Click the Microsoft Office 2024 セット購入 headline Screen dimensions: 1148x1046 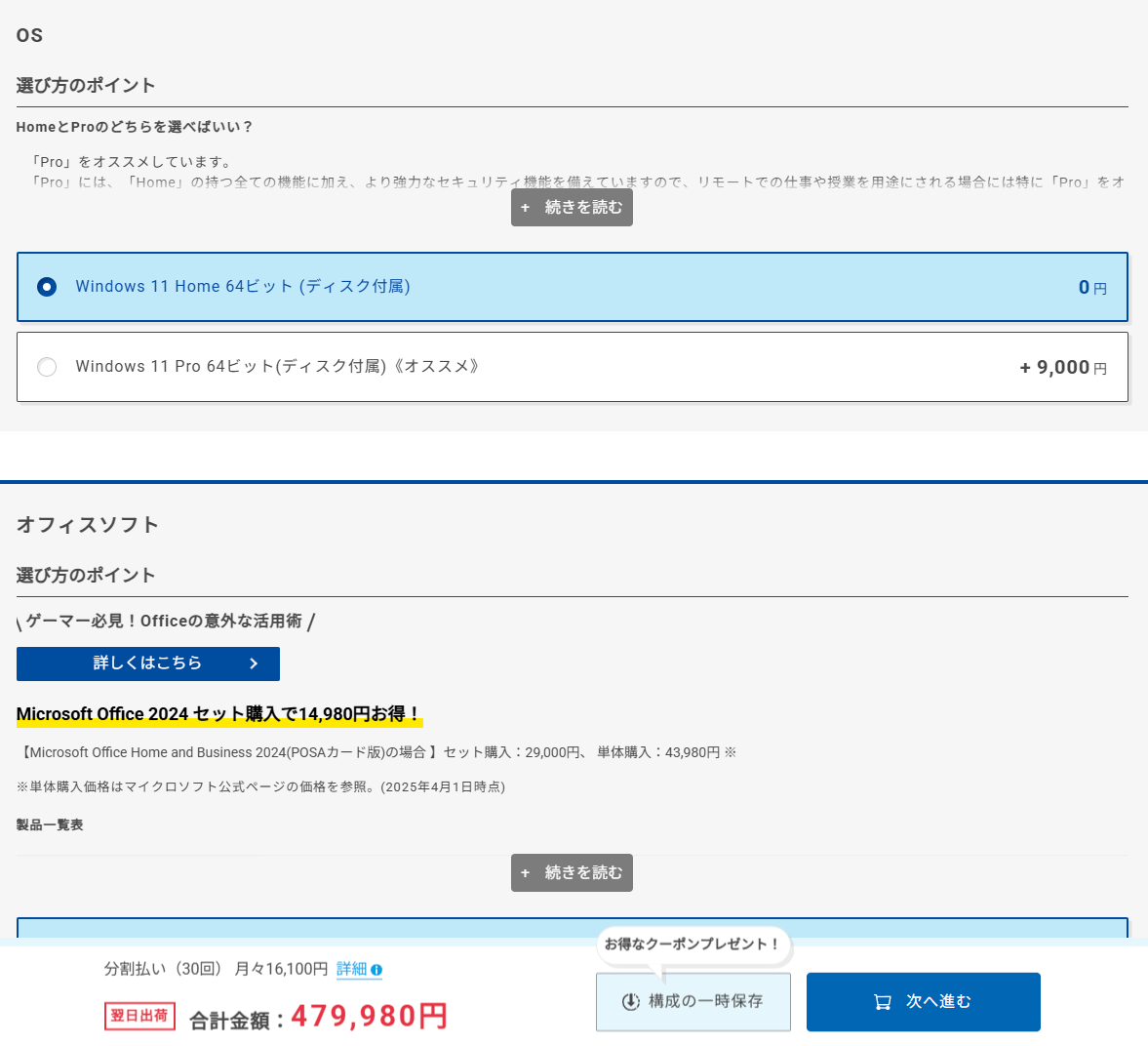click(x=218, y=714)
